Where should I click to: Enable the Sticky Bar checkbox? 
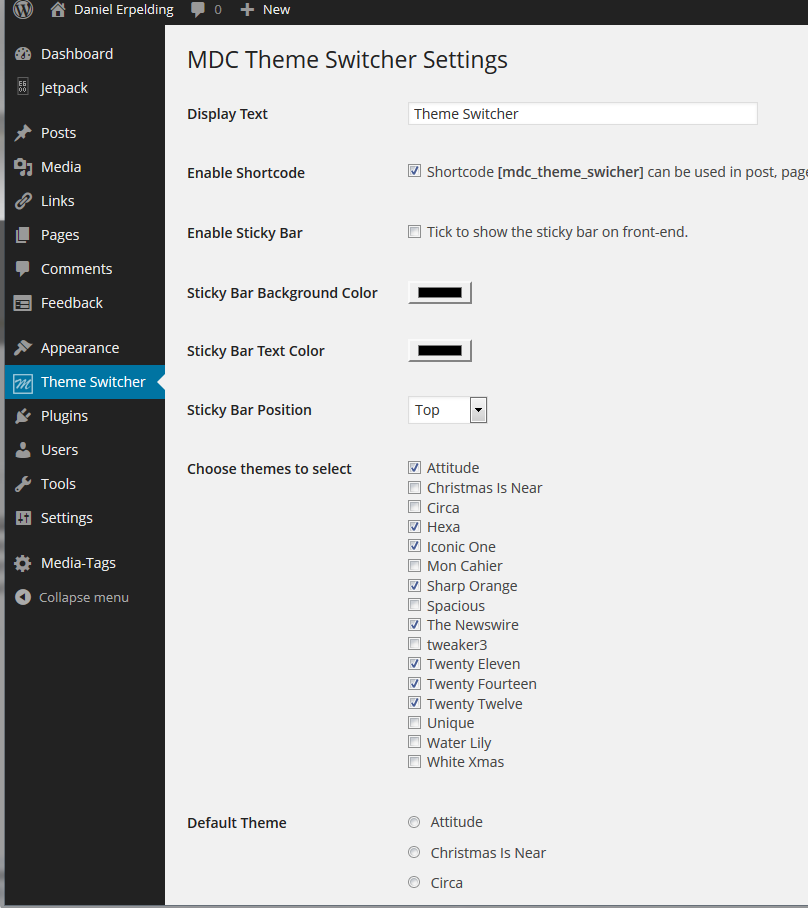coord(414,232)
